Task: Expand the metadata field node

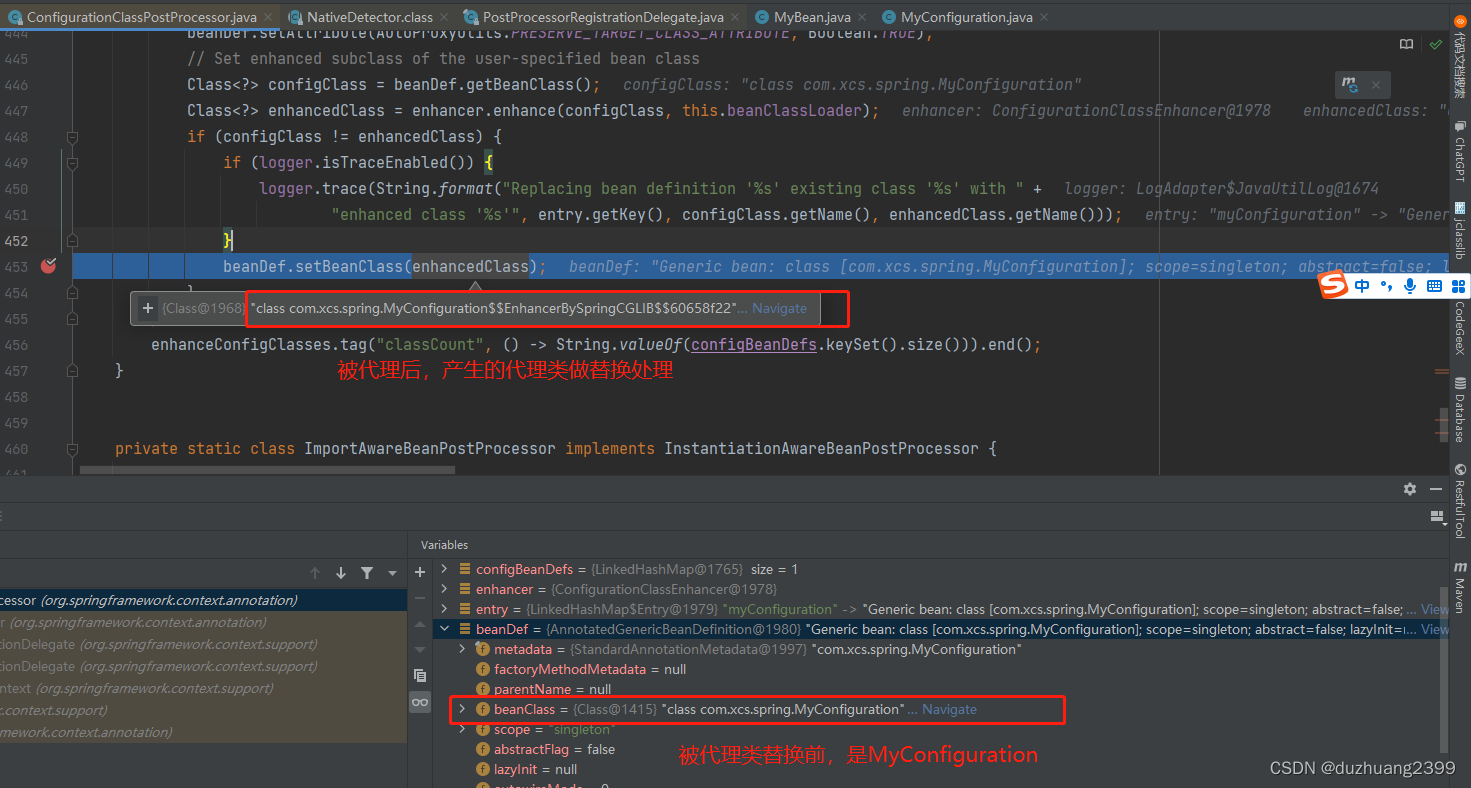Action: [462, 649]
